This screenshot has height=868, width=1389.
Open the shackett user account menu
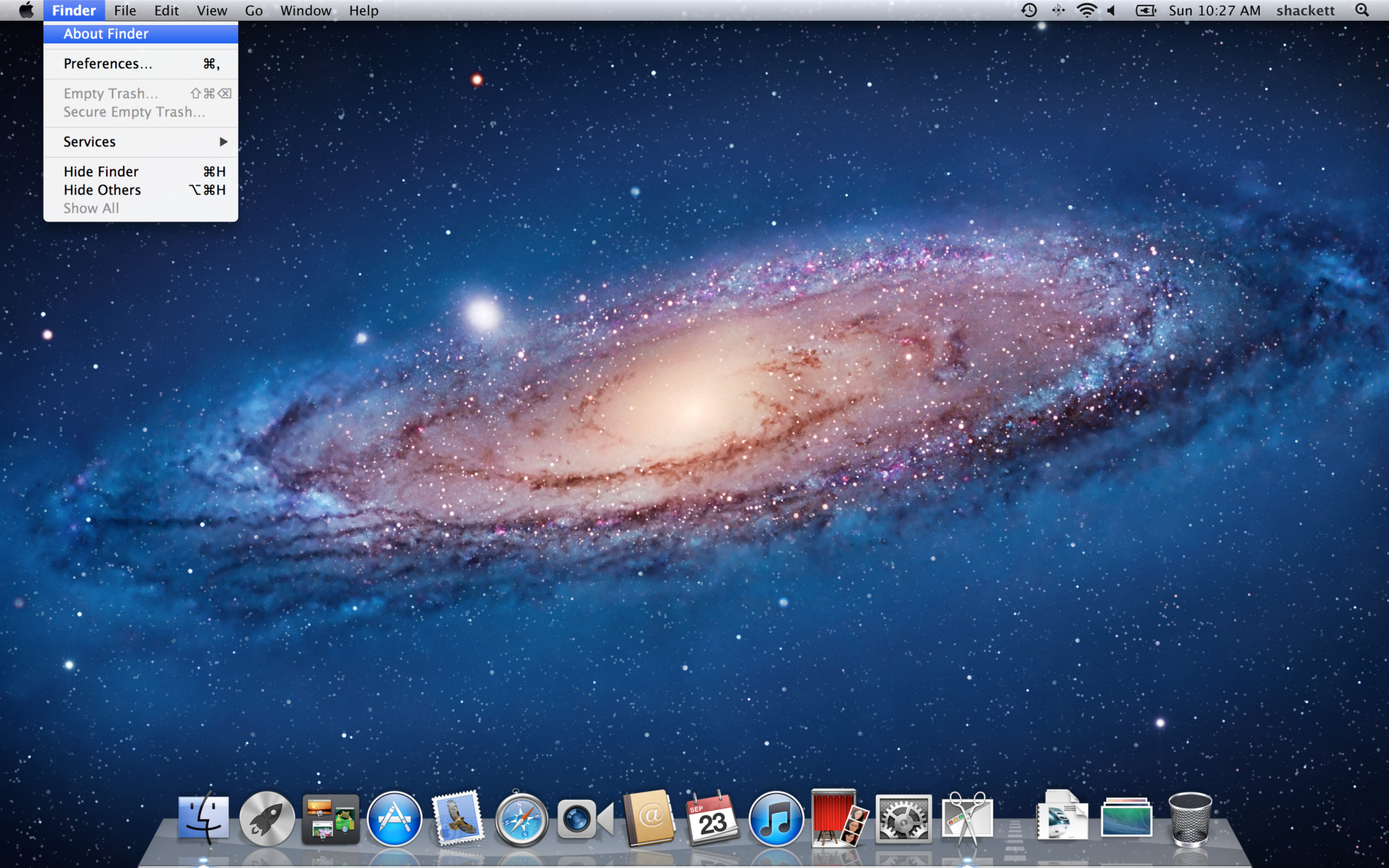click(1305, 10)
